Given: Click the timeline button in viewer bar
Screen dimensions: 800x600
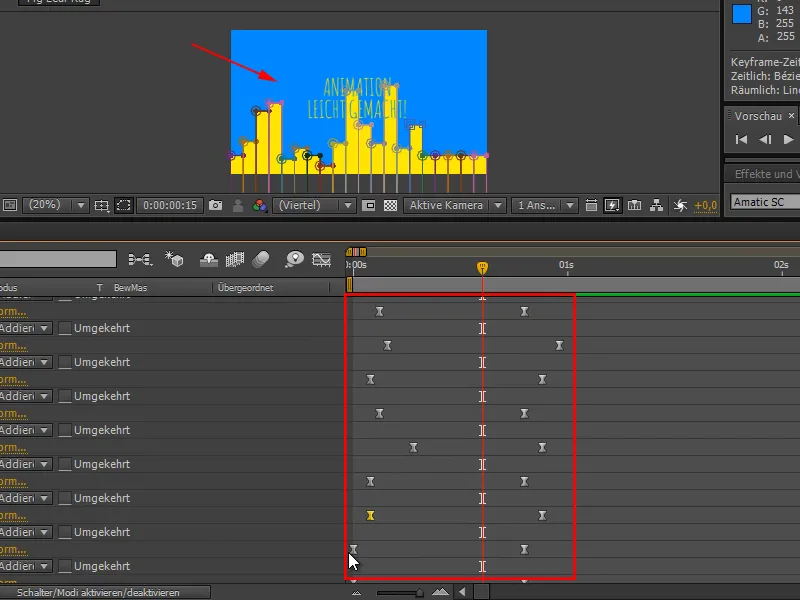Looking at the screenshot, I should 634,205.
